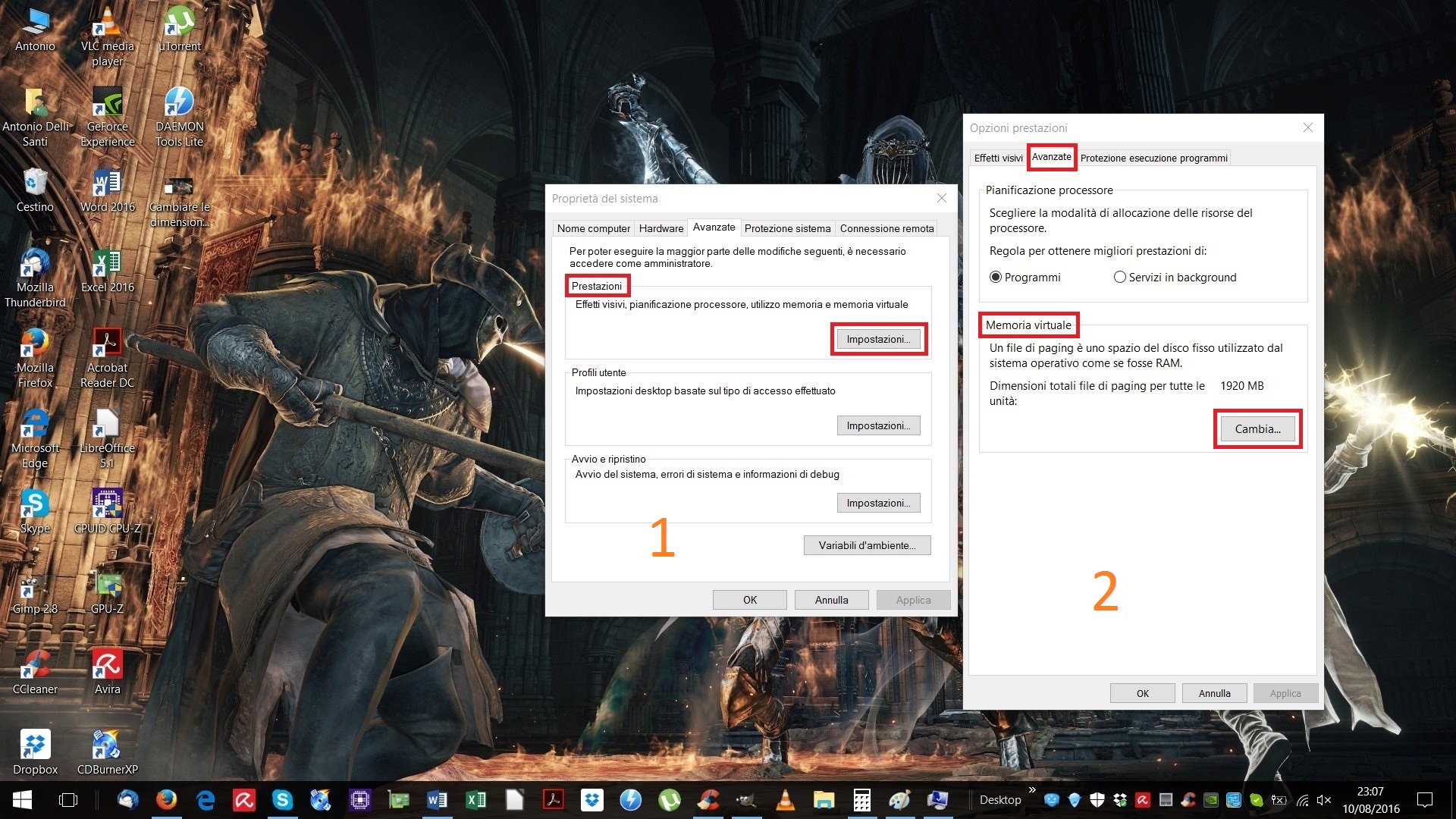Viewport: 1456px width, 819px height.
Task: Select Avanzate tab in Proprietà del sistema
Action: coord(714,227)
